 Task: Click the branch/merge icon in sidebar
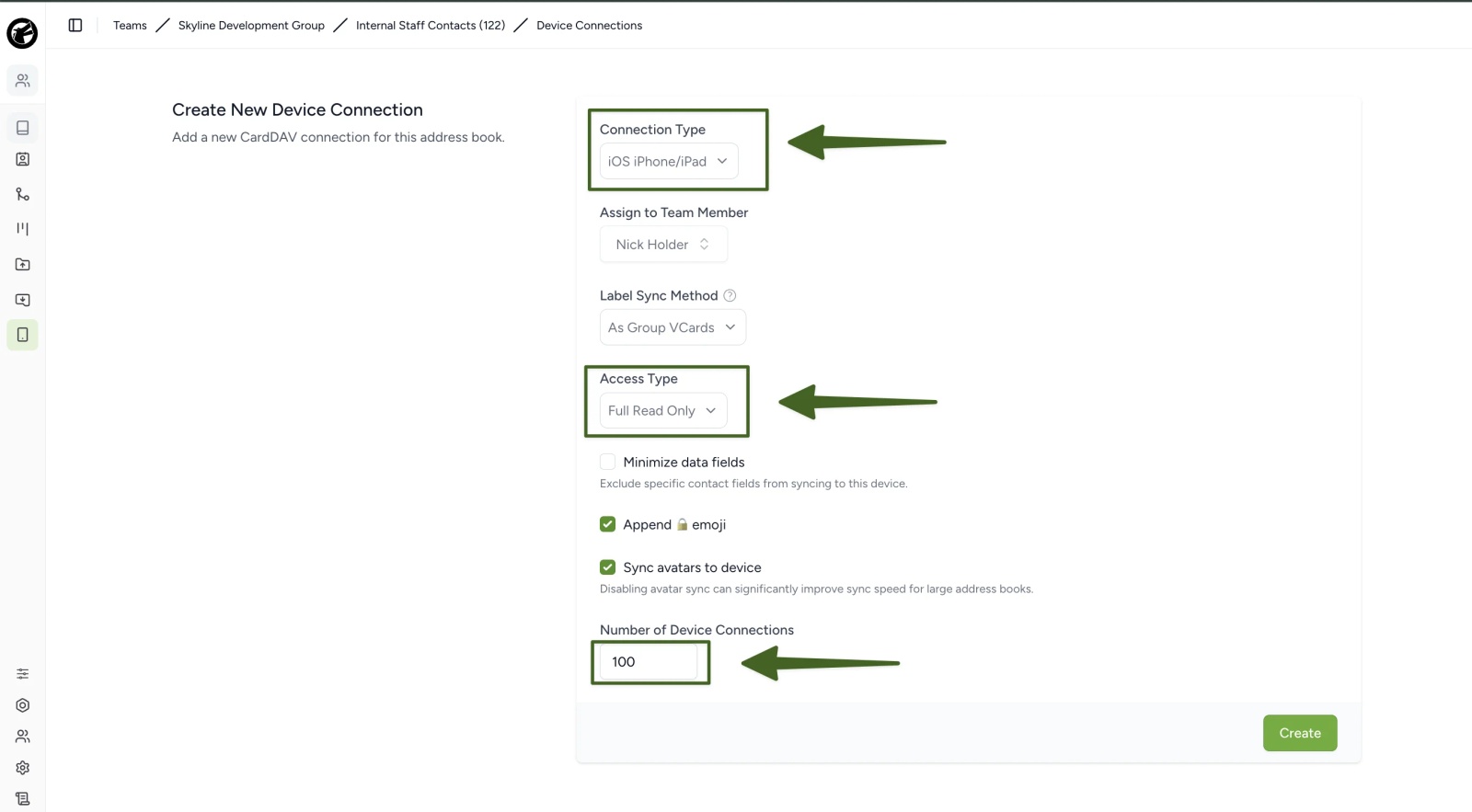pos(23,194)
